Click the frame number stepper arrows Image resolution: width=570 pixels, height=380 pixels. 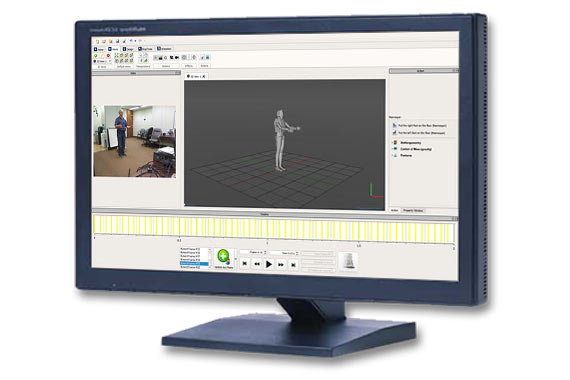tap(265, 252)
